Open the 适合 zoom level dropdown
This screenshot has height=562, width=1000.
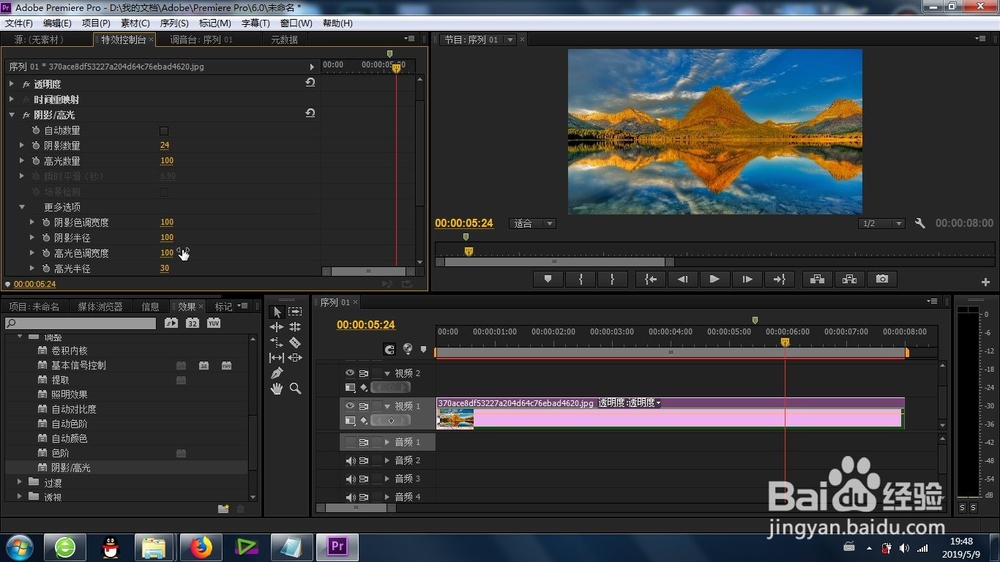tap(532, 223)
